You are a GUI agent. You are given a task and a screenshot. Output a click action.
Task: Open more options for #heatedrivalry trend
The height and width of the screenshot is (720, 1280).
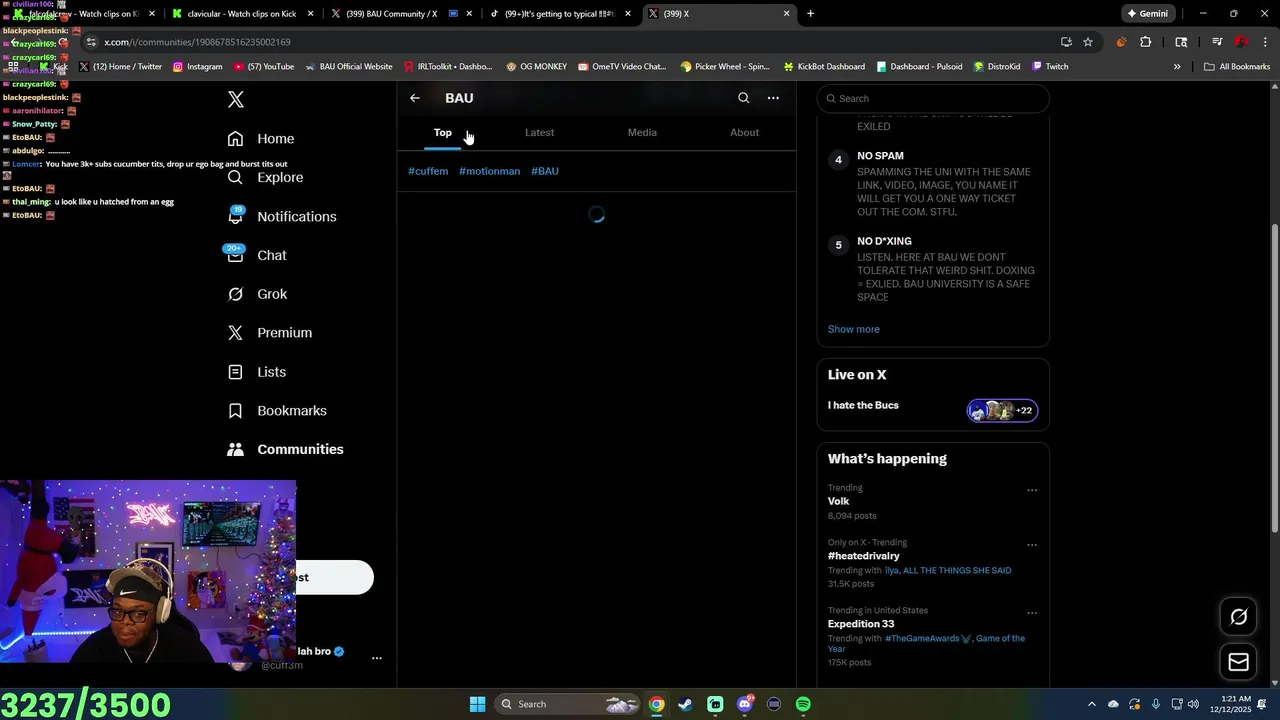coord(1032,545)
